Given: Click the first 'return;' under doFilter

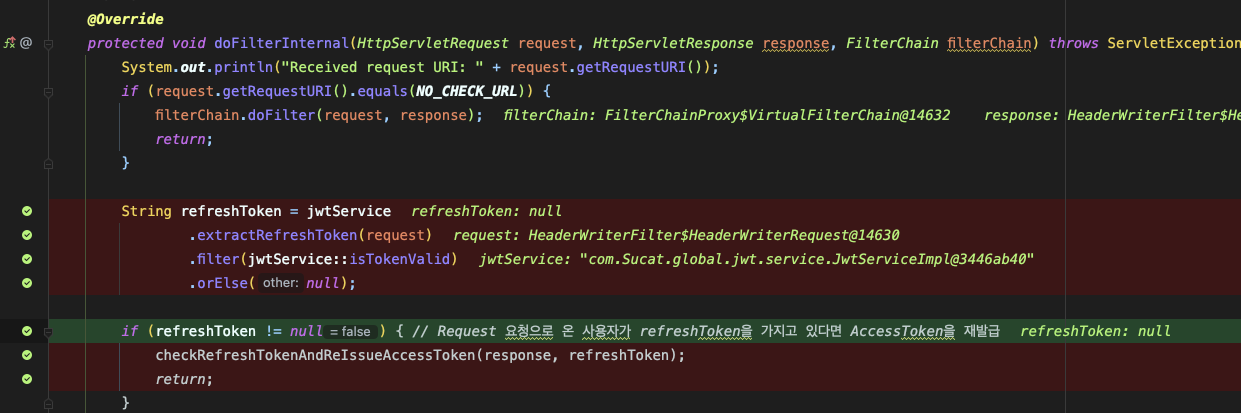Looking at the screenshot, I should [x=184, y=139].
